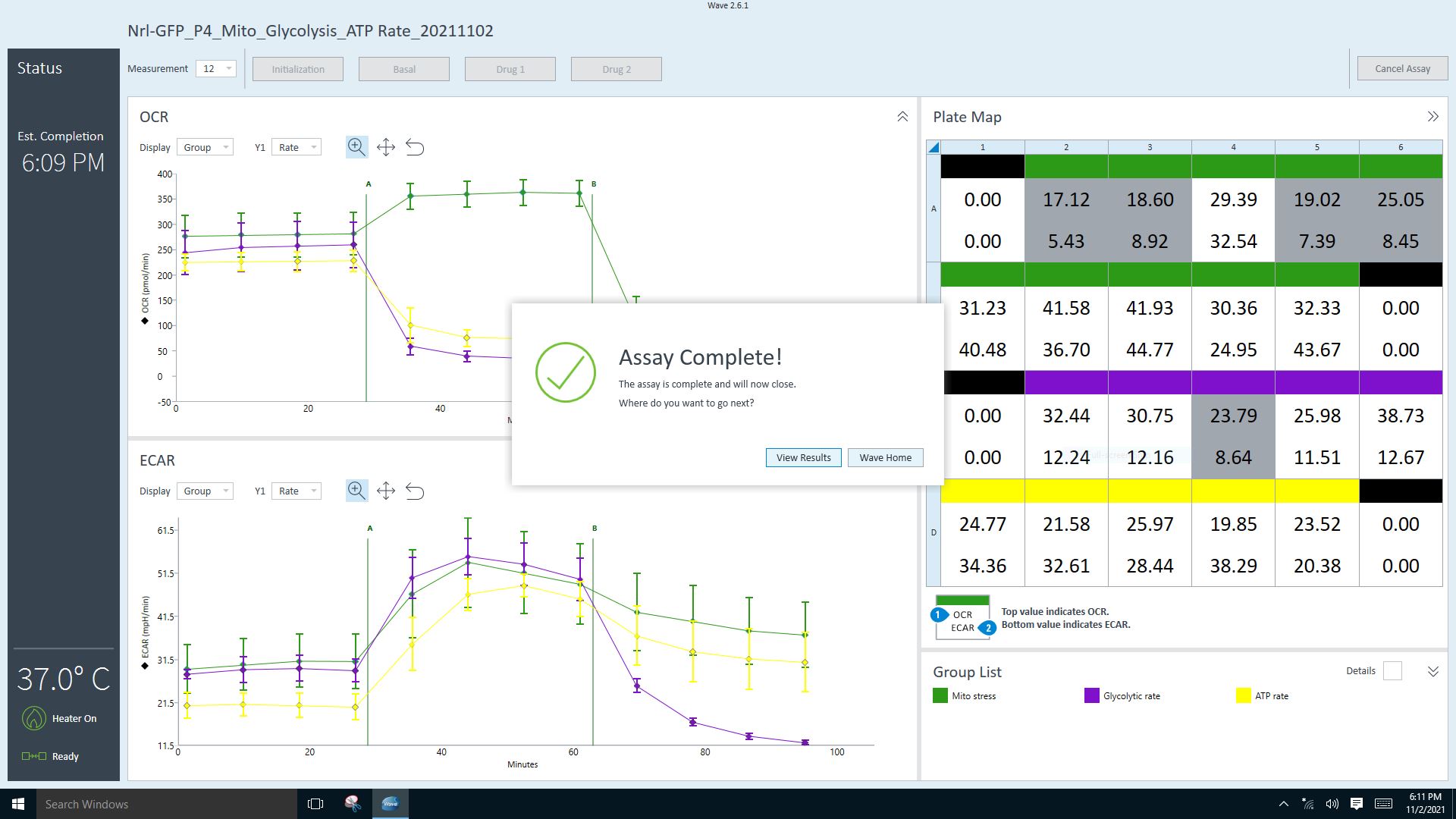The height and width of the screenshot is (819, 1456).
Task: Collapse the Plate Map panel with double arrows
Action: (1432, 117)
